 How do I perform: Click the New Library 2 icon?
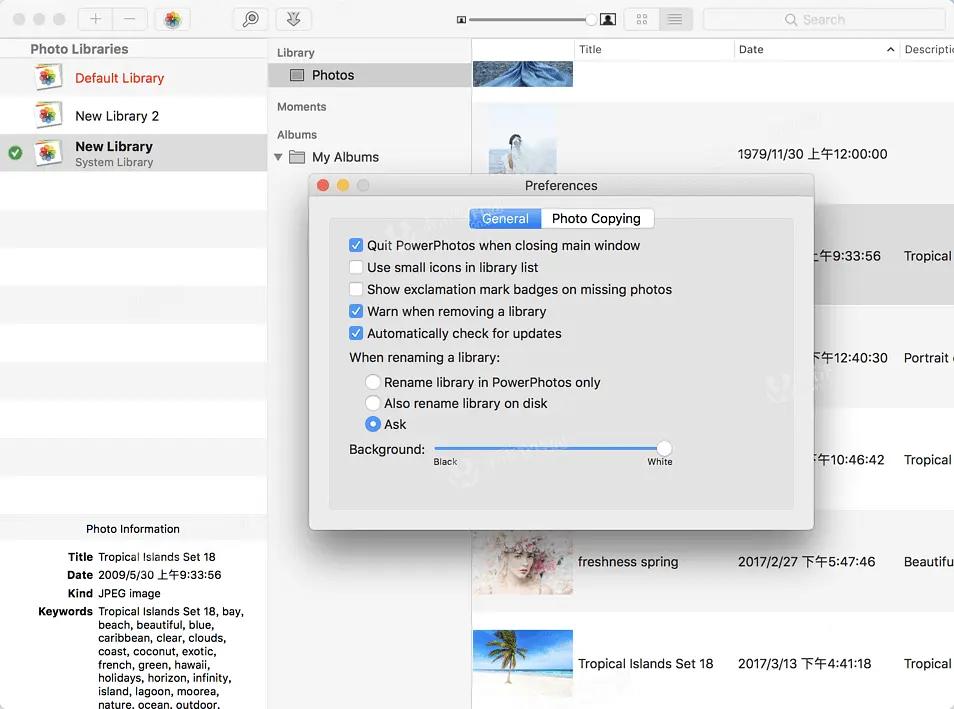48,115
